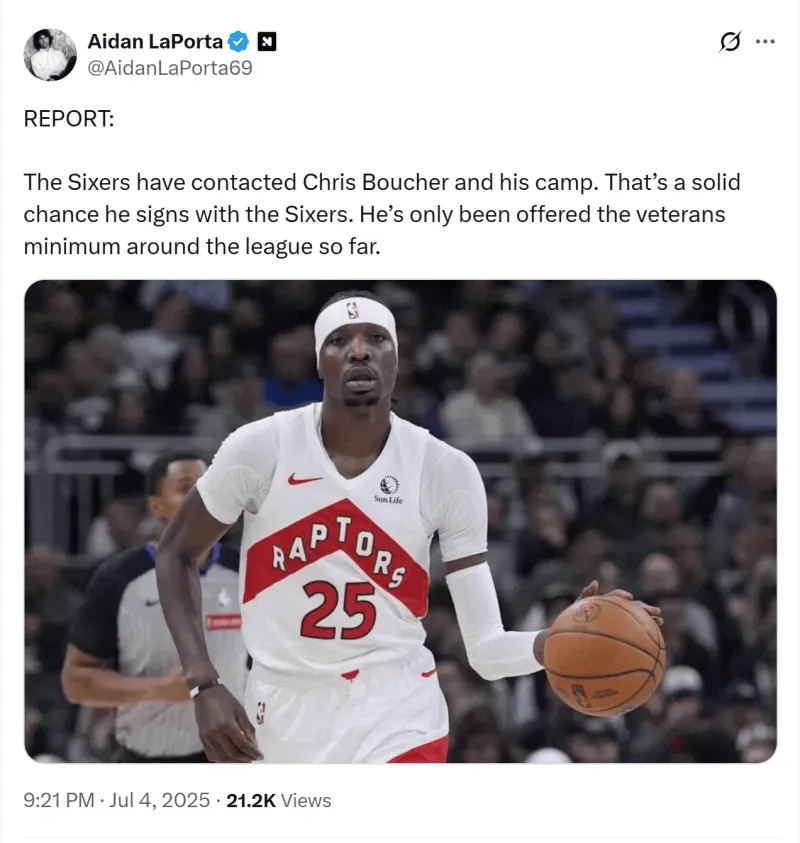The height and width of the screenshot is (843, 800).
Task: Open the @AidanLaPorta69 handle link
Action: [x=169, y=68]
